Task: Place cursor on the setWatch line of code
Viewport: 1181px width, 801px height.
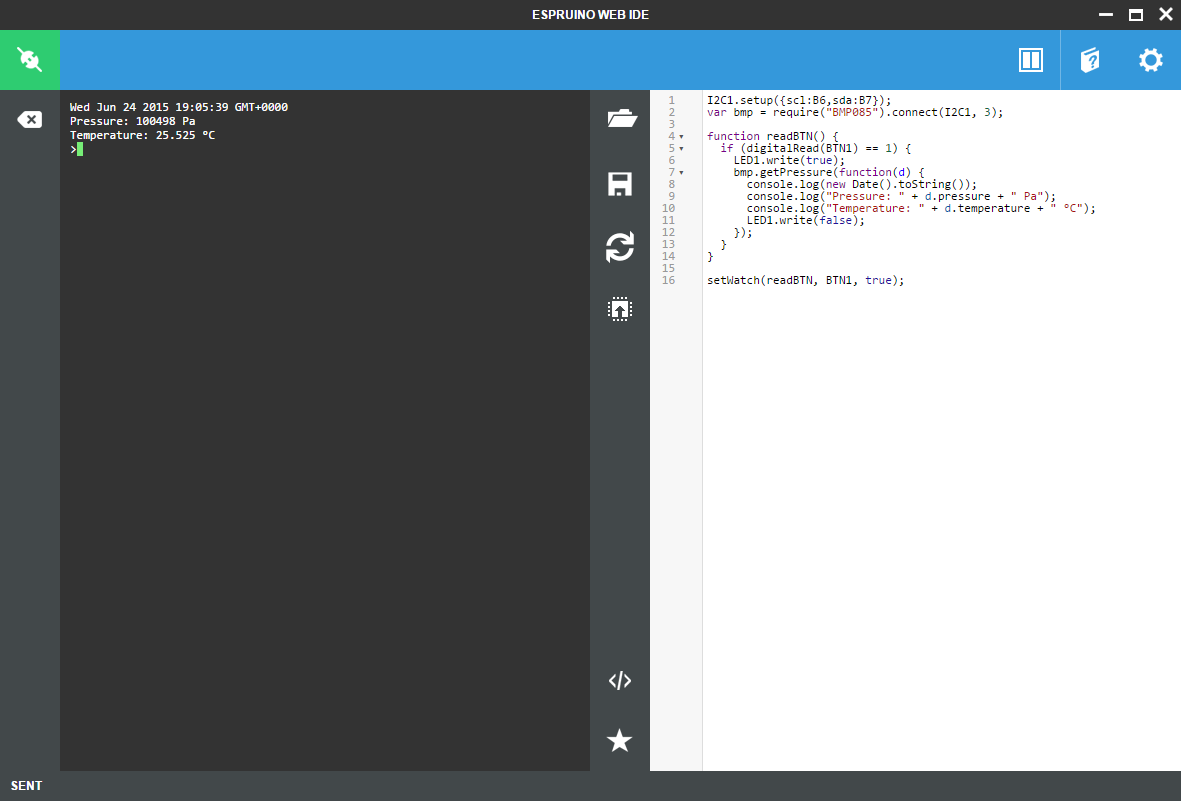Action: 805,280
